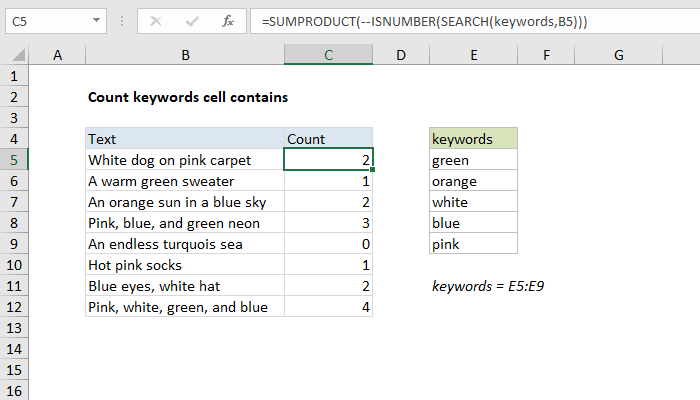Open the Insert Function fx icon
The width and height of the screenshot is (700, 400).
[228, 21]
